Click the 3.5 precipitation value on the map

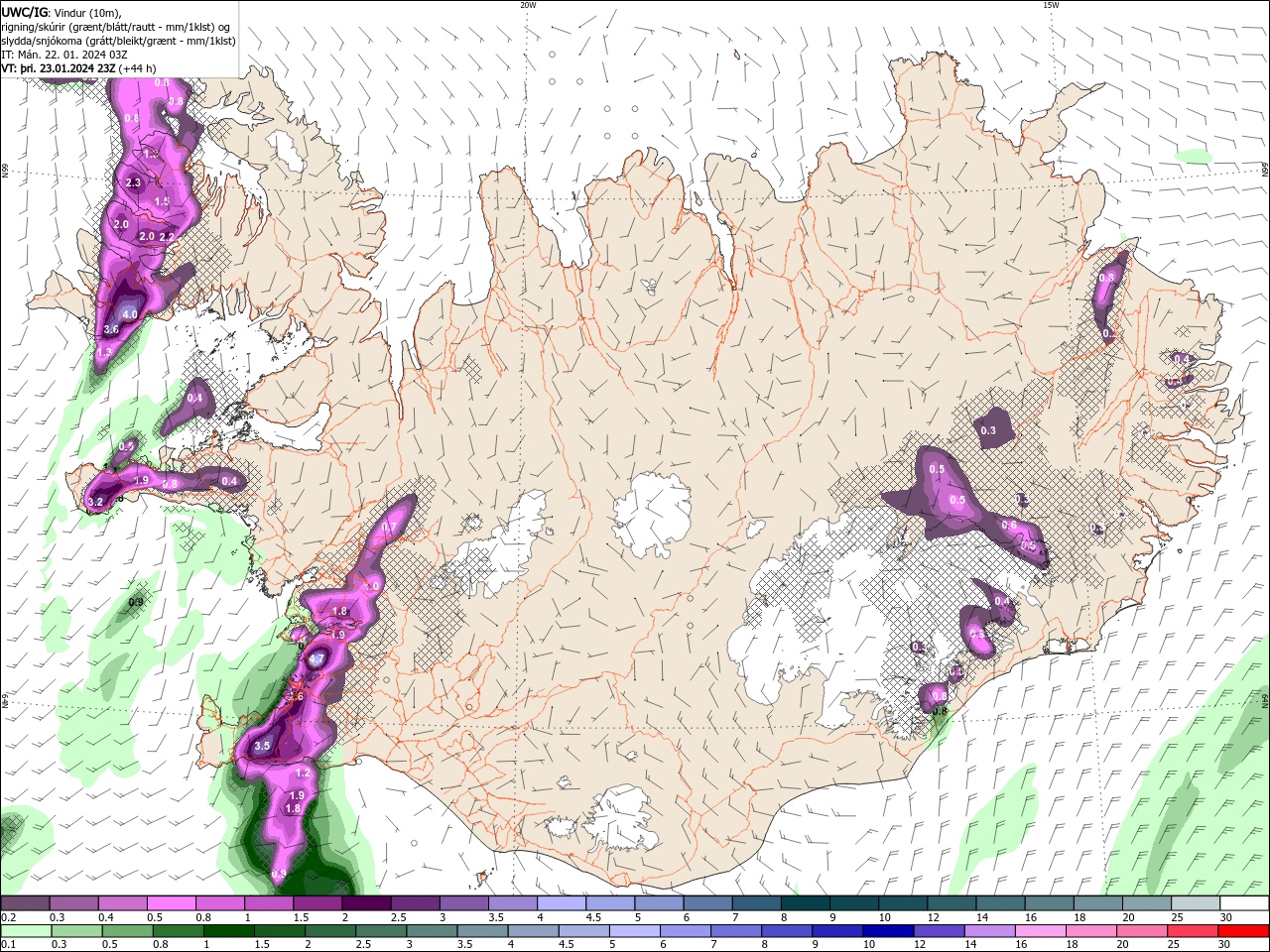click(x=263, y=746)
